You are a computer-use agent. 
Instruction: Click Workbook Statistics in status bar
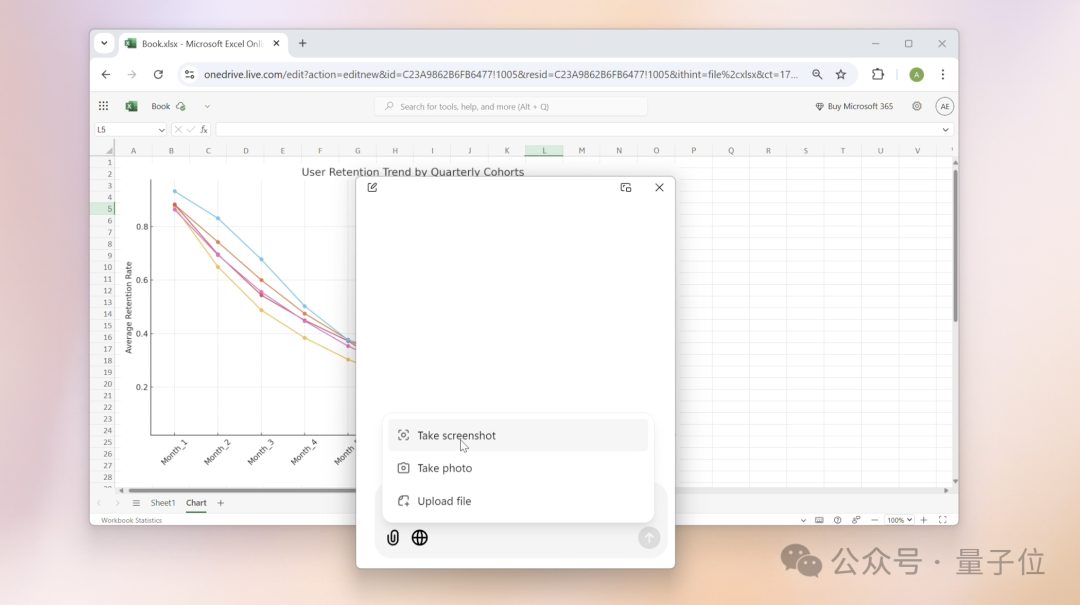pyautogui.click(x=132, y=520)
